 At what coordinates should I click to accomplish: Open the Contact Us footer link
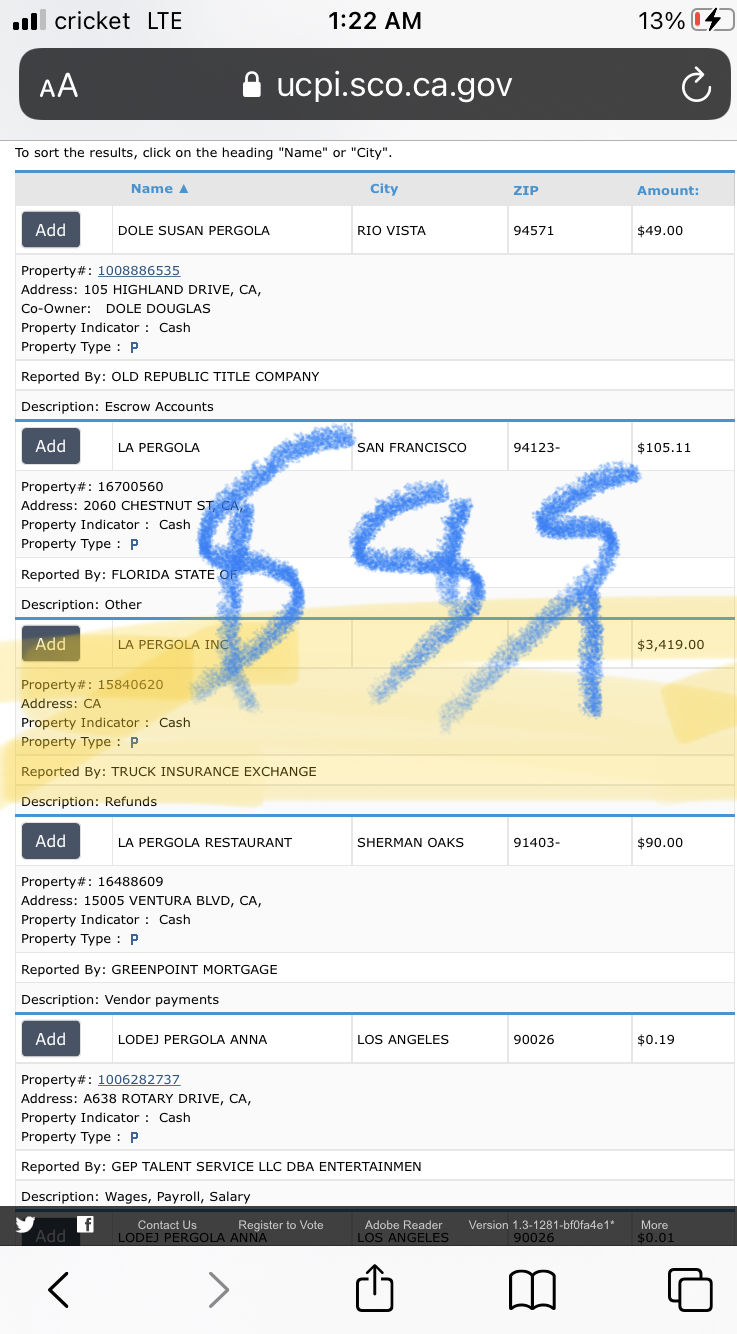click(x=167, y=1225)
